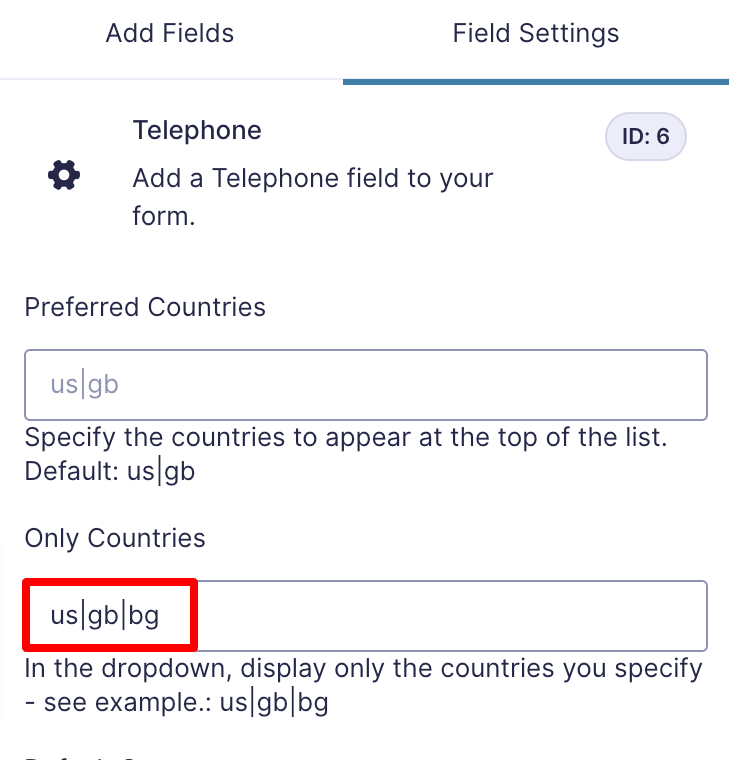Click the Only Countries label
This screenshot has height=760, width=730.
115,538
